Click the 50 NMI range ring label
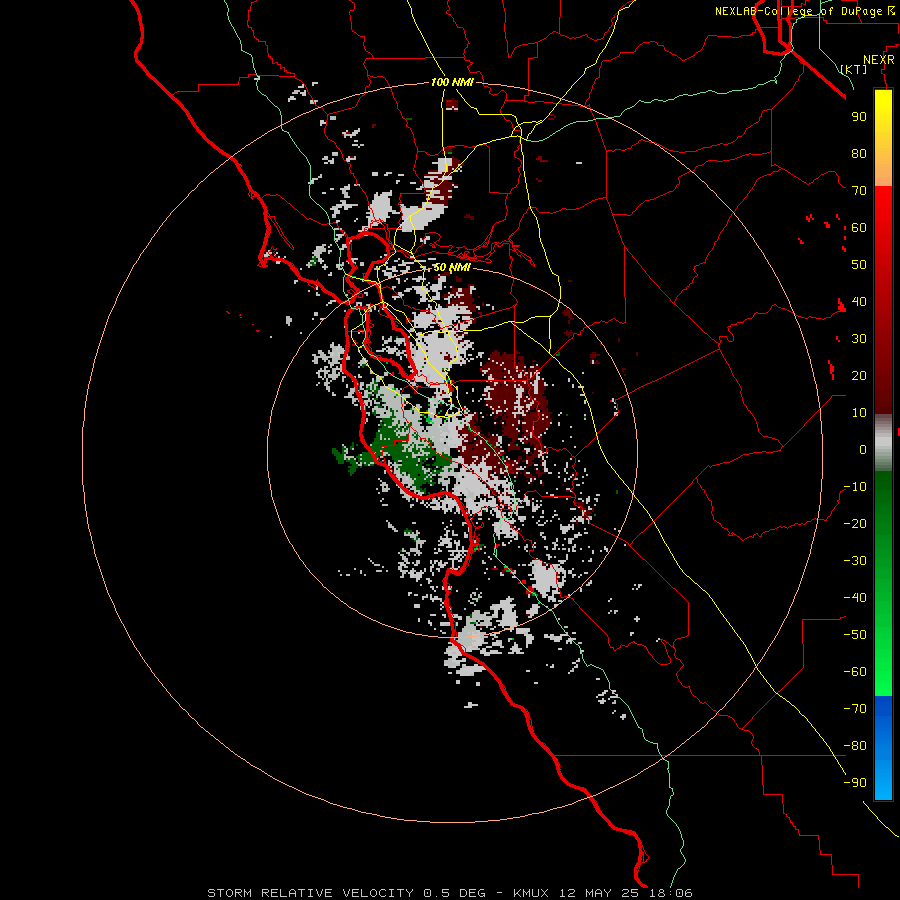The width and height of the screenshot is (900, 900). point(452,268)
